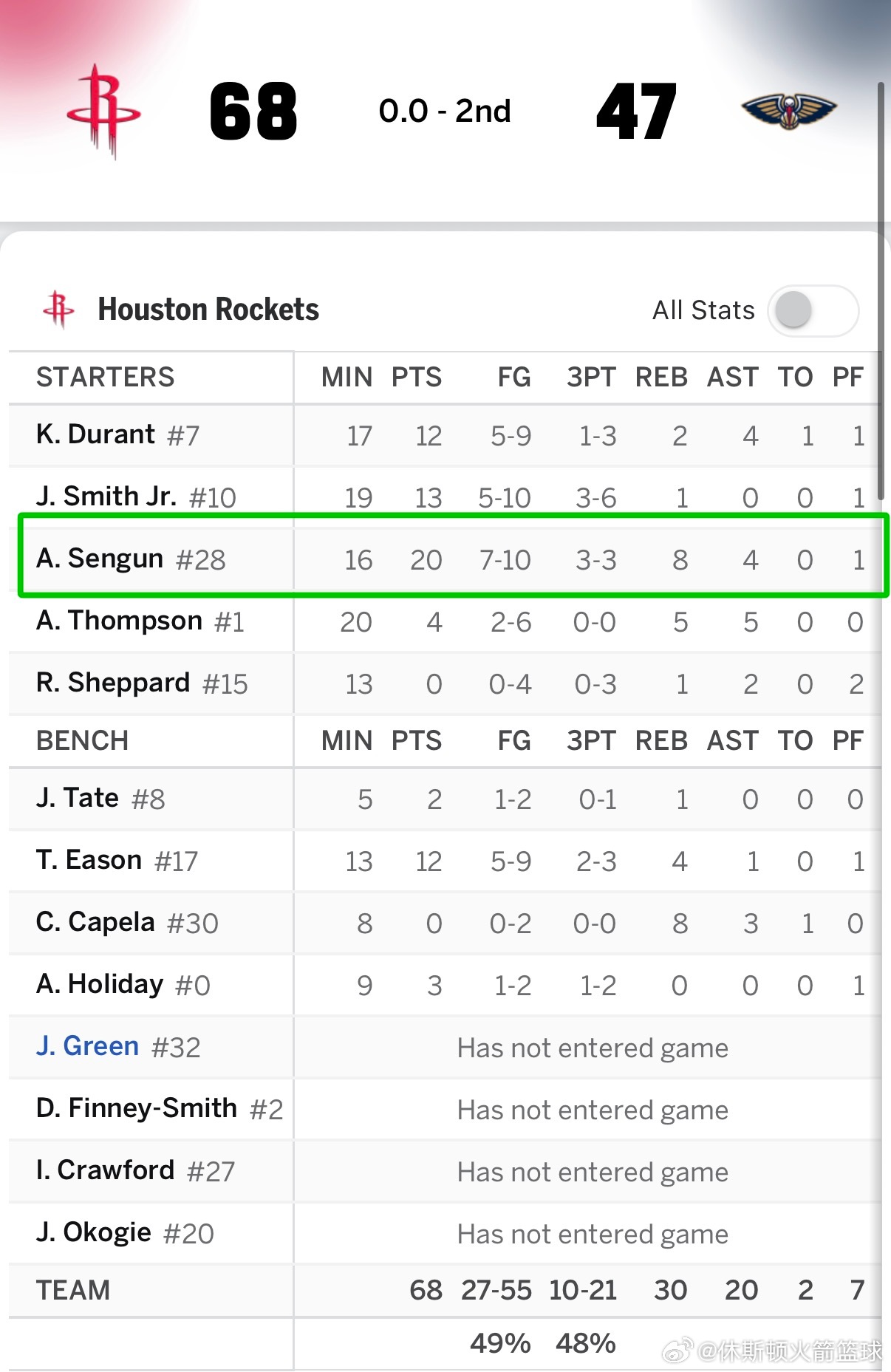Image resolution: width=891 pixels, height=1372 pixels.
Task: Open C. Capela #30 player entry
Action: coord(127,923)
